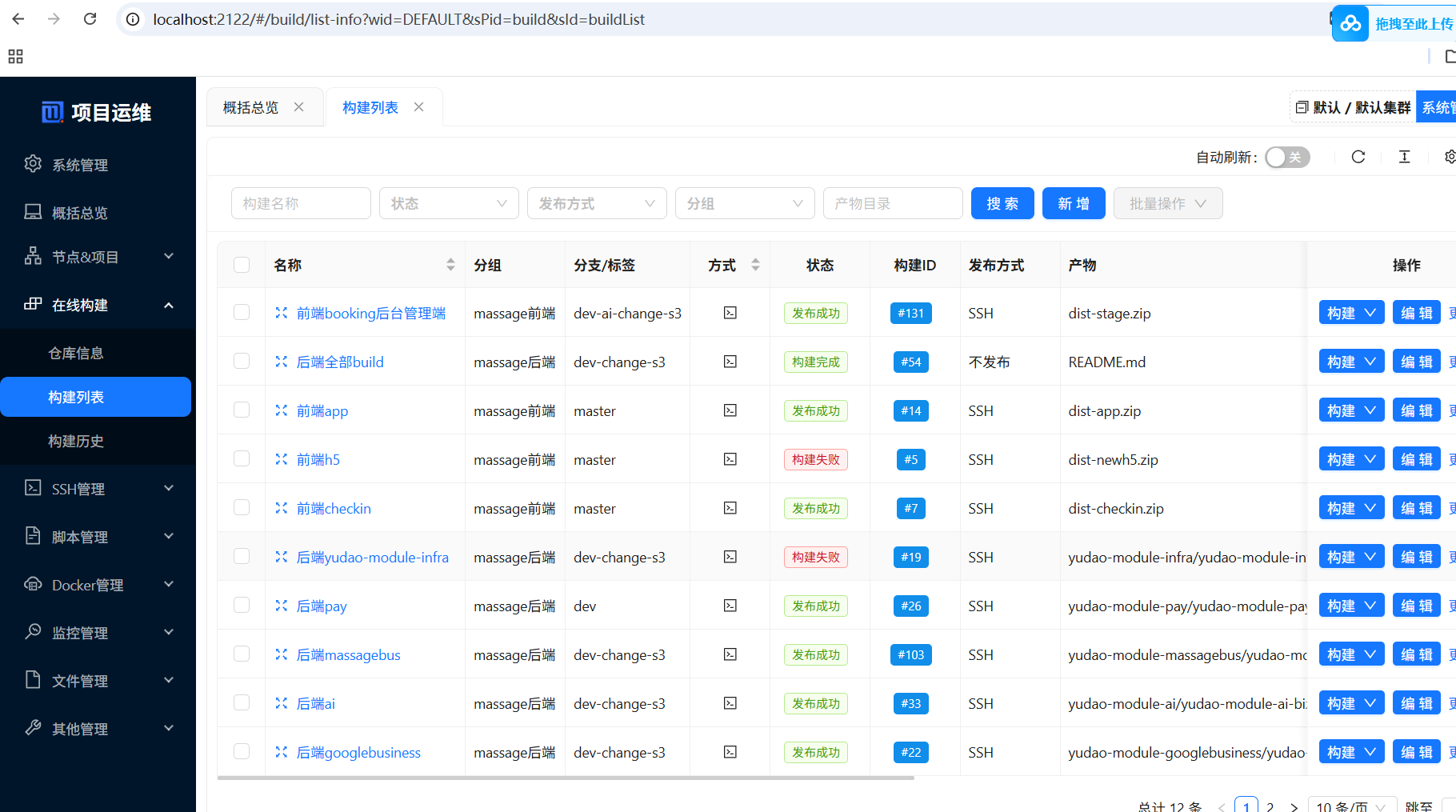Click the table refresh icon
This screenshot has width=1456, height=812.
coord(1358,157)
